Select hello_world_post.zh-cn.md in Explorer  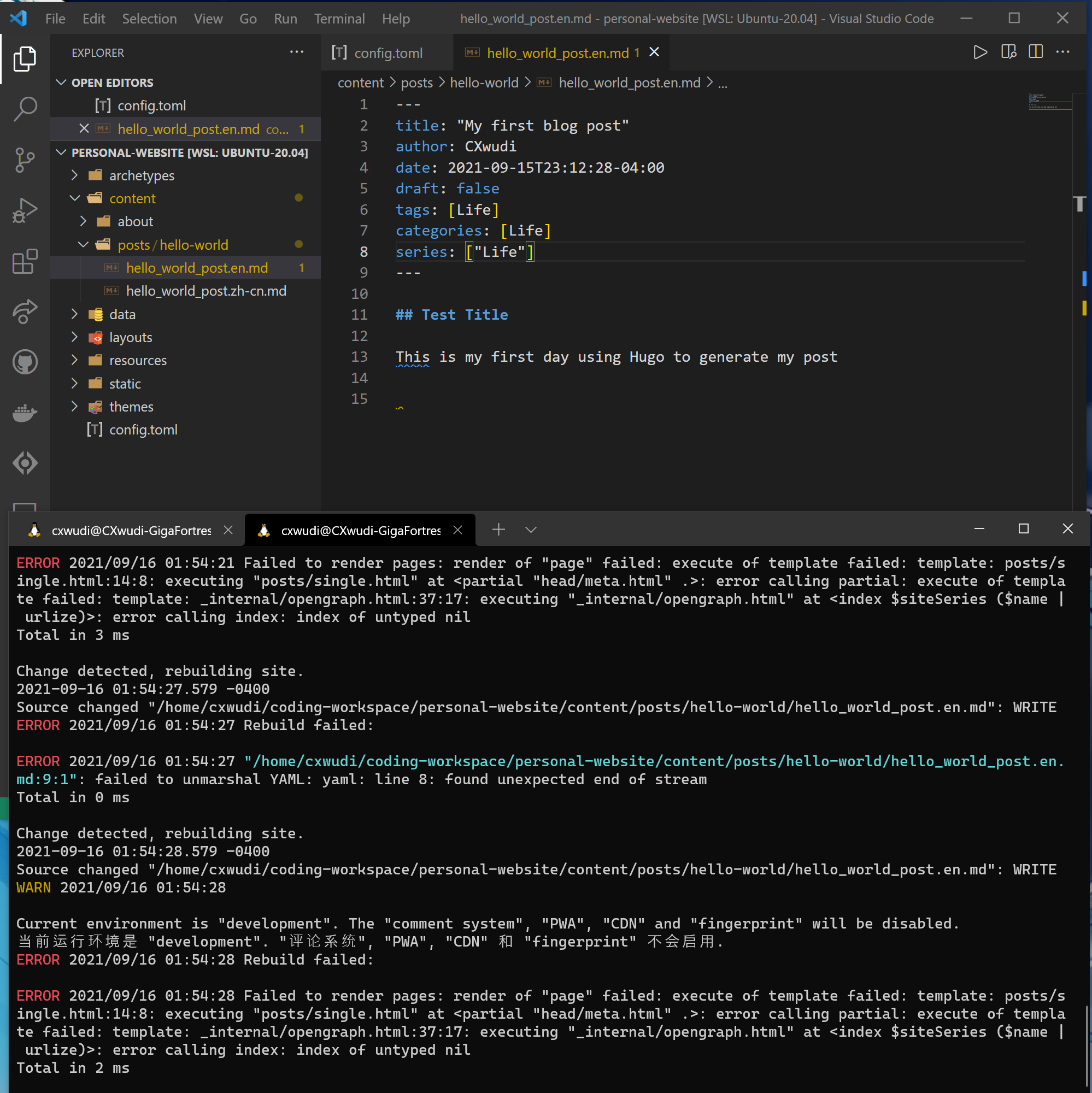tap(206, 291)
